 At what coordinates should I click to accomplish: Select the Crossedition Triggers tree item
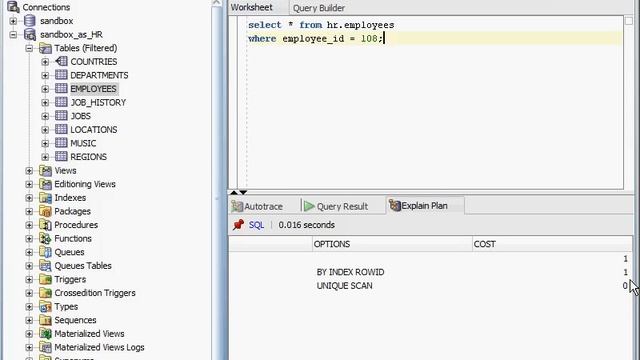pyautogui.click(x=95, y=293)
